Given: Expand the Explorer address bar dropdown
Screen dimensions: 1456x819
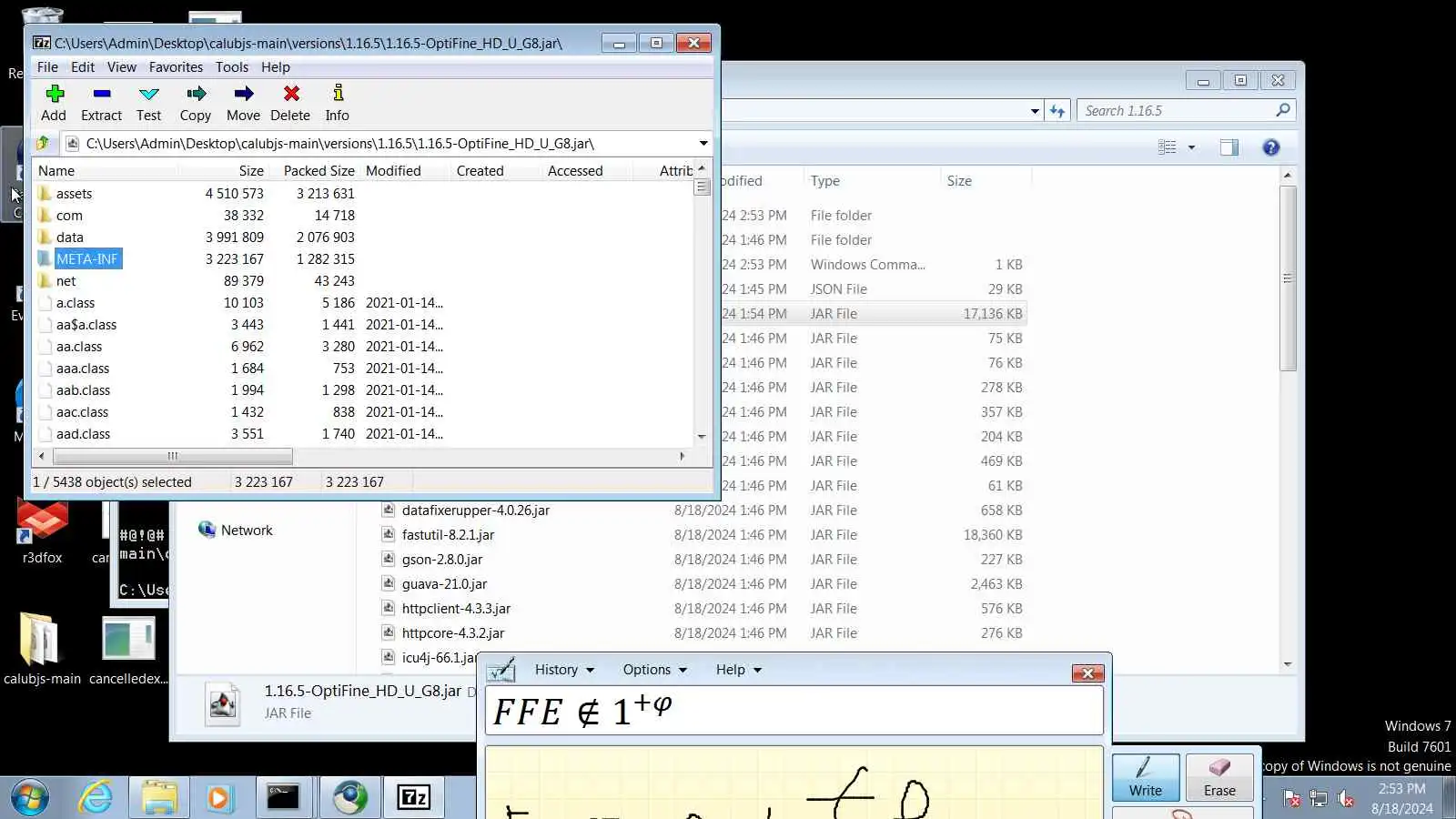Looking at the screenshot, I should [x=1035, y=111].
